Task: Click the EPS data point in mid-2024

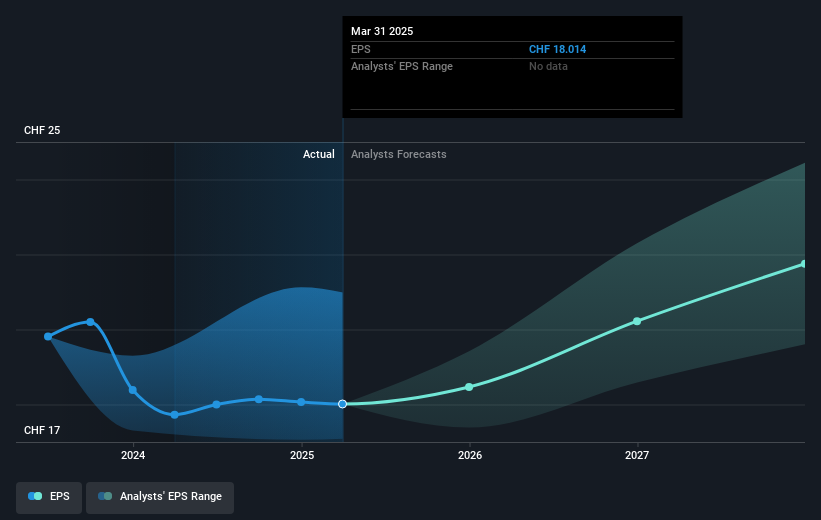Action: click(x=217, y=404)
